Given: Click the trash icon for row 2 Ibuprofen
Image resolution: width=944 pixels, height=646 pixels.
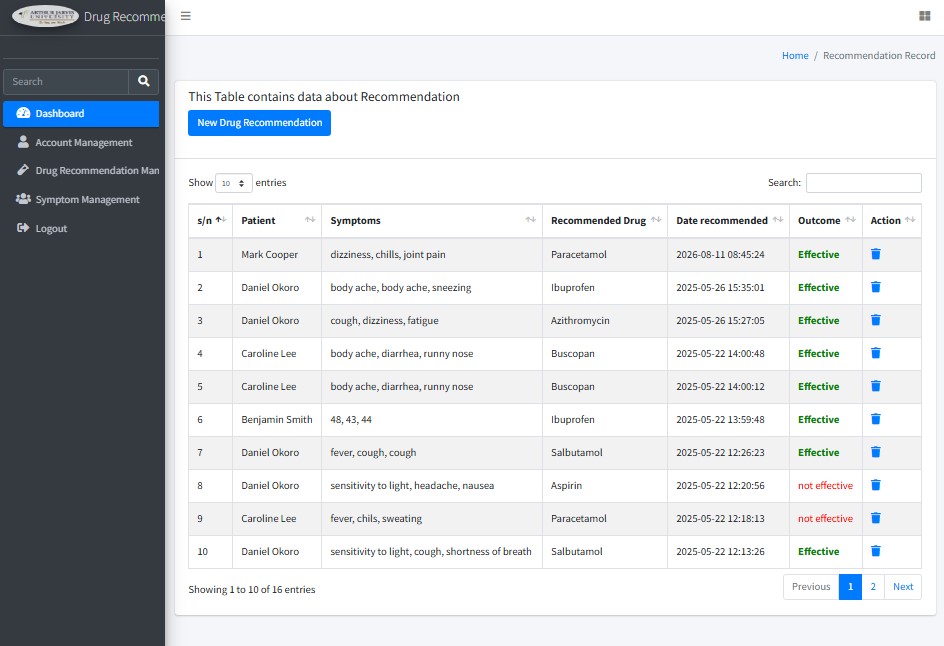Looking at the screenshot, I should coord(876,287).
